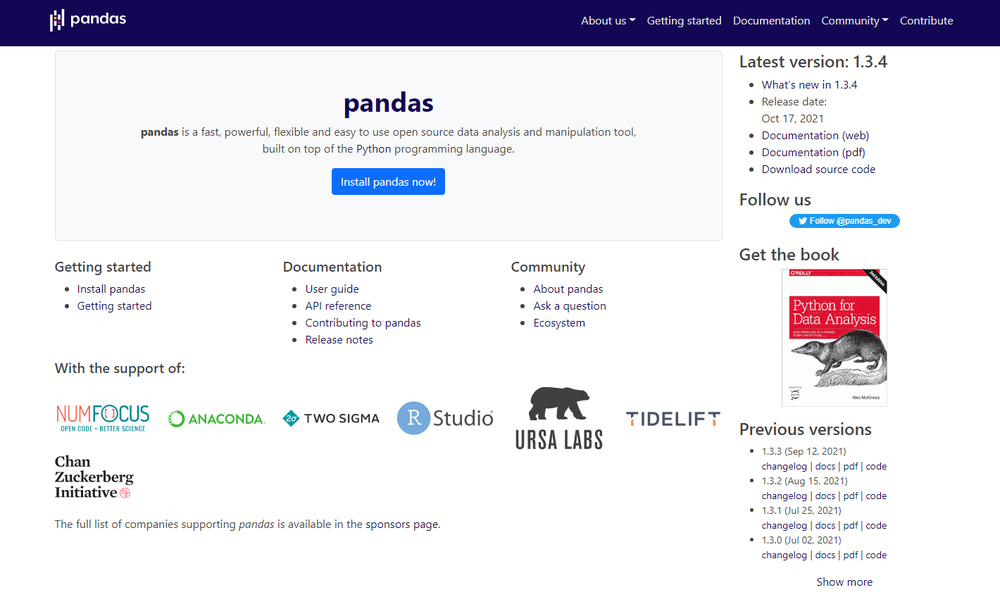This screenshot has width=1000, height=594.
Task: Open the NumFOCUS sponsor logo
Action: tap(103, 419)
